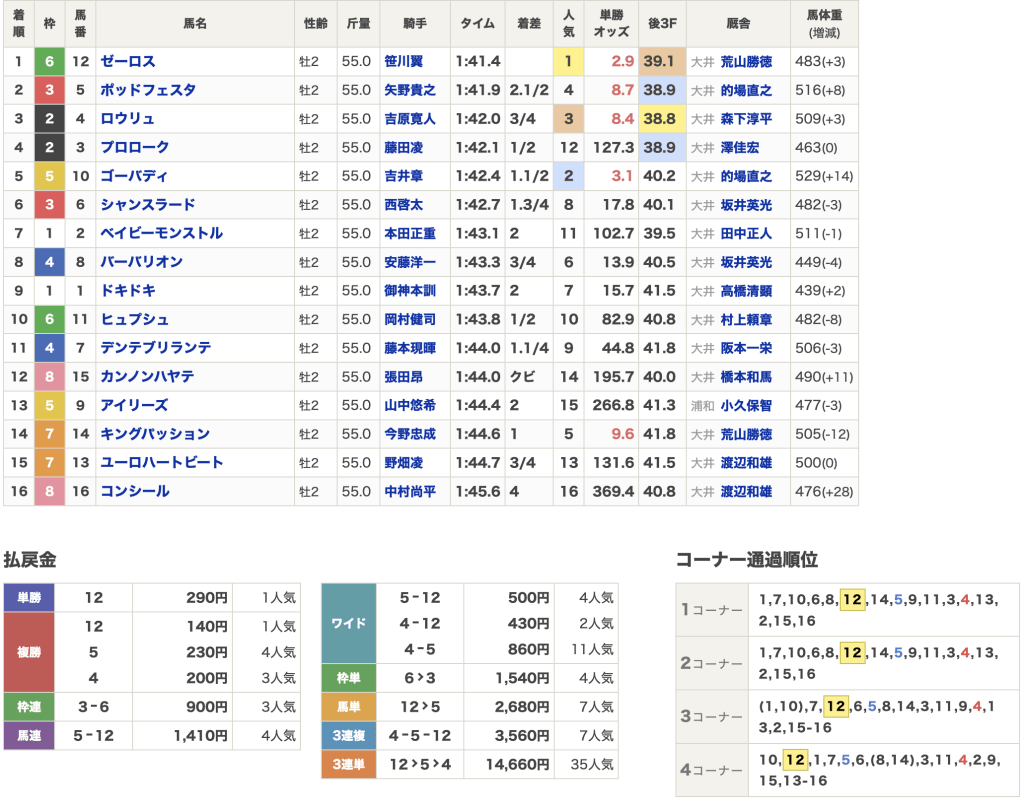This screenshot has width=1024, height=806.
Task: Open horse プロローク page
Action: [135, 148]
